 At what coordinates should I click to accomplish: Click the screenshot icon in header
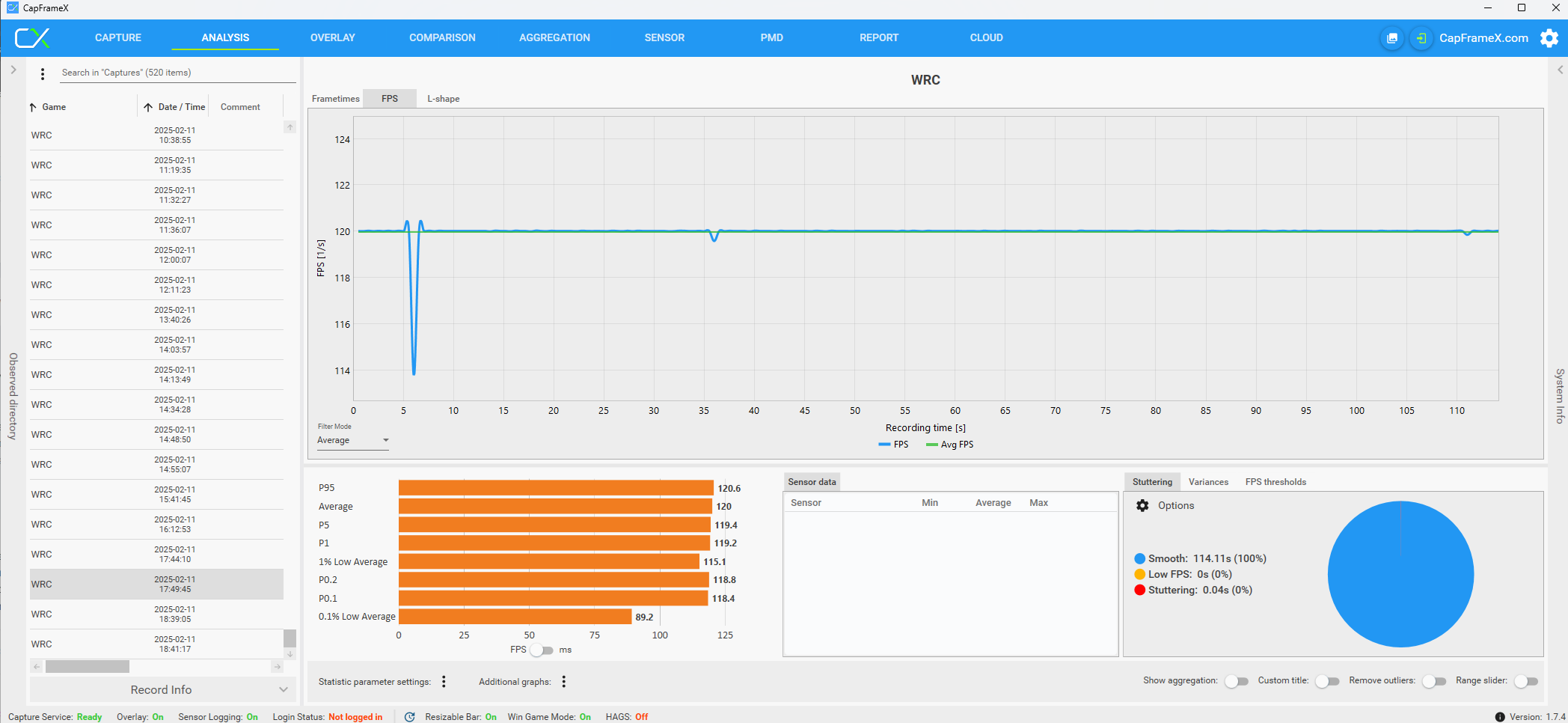1391,38
